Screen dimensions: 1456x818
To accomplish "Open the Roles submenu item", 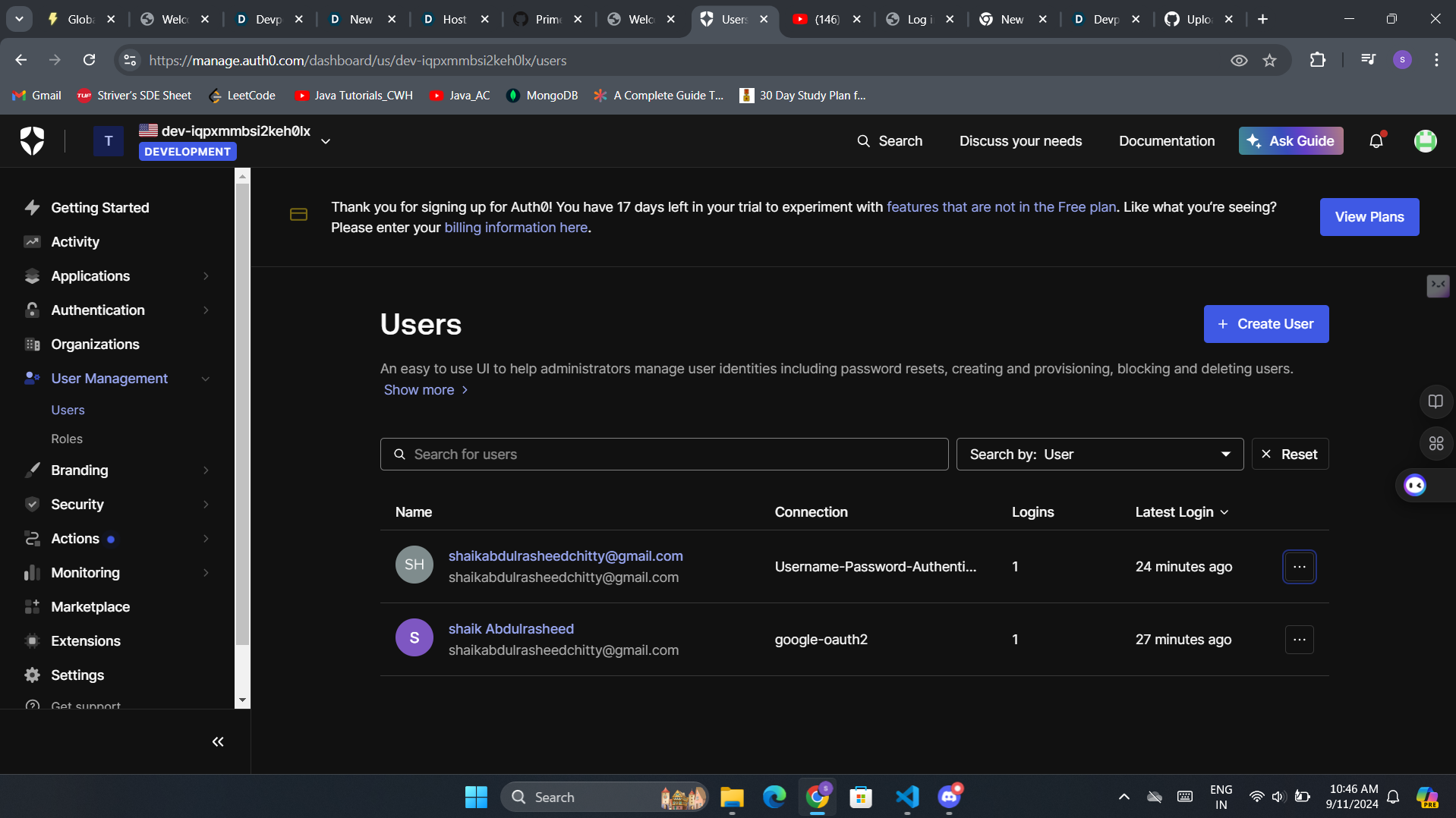I will pos(67,439).
